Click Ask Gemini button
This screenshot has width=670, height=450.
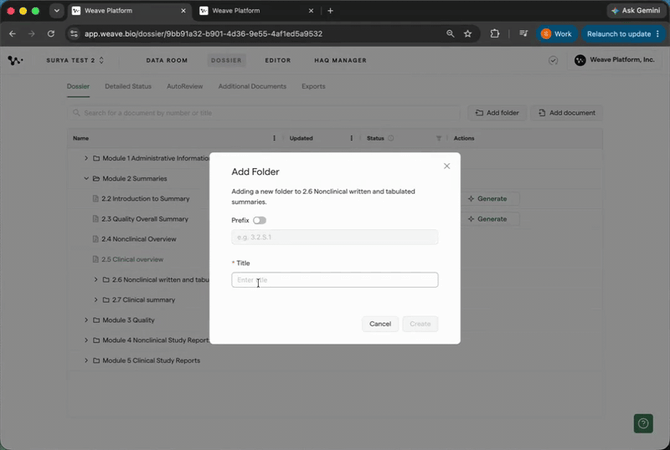point(635,11)
